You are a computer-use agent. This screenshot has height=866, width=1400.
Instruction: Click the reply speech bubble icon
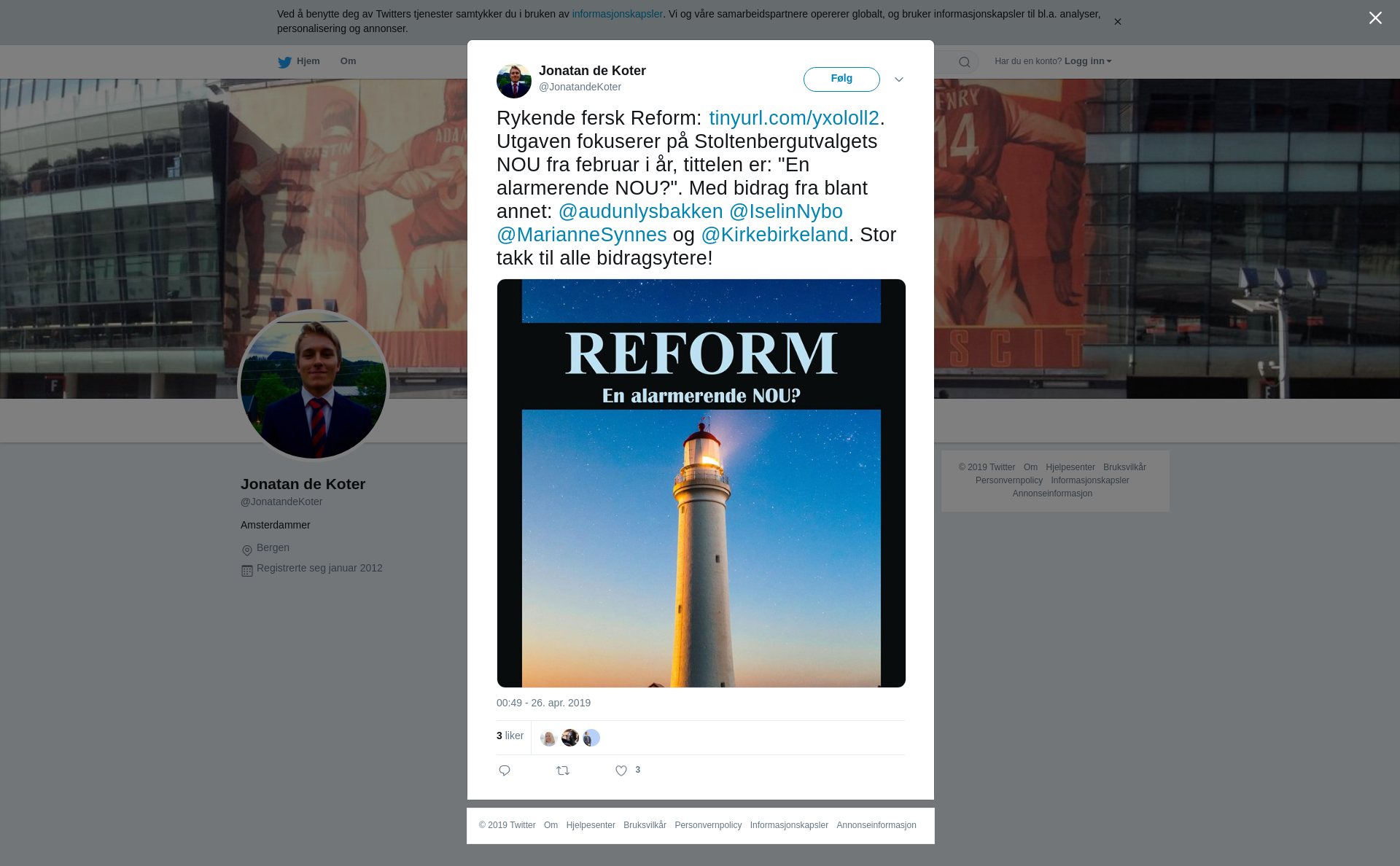click(505, 771)
